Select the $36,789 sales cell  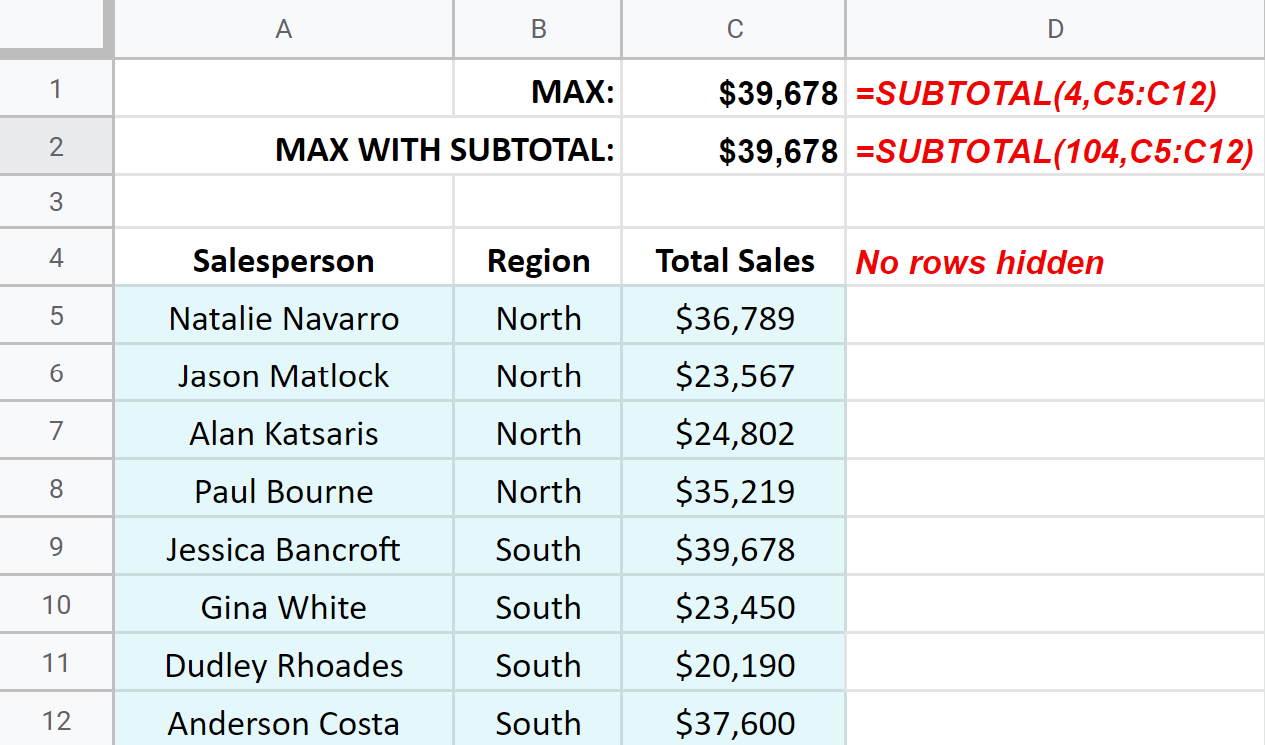click(x=734, y=316)
